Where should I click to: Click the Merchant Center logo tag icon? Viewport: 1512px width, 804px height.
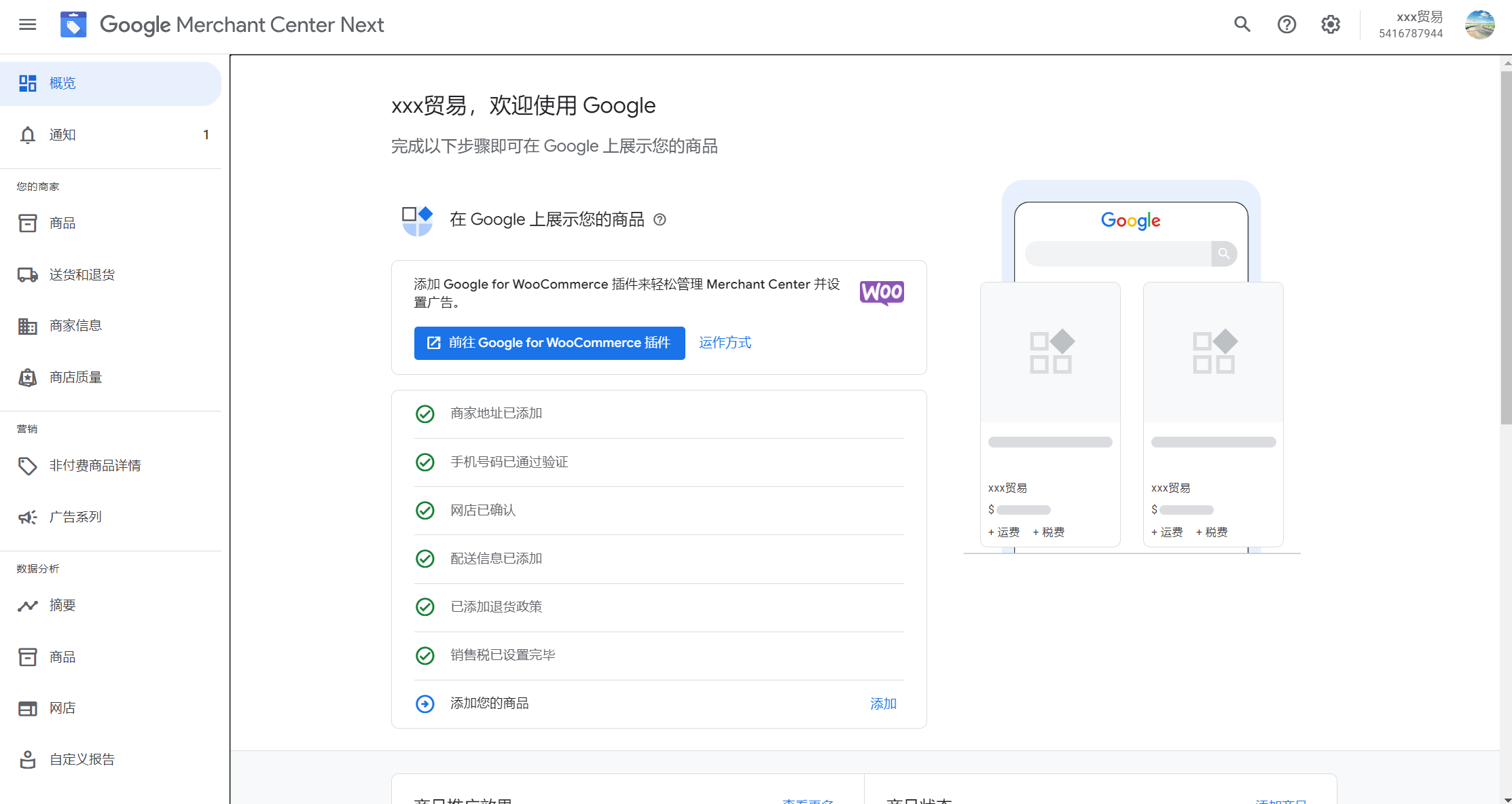[73, 25]
